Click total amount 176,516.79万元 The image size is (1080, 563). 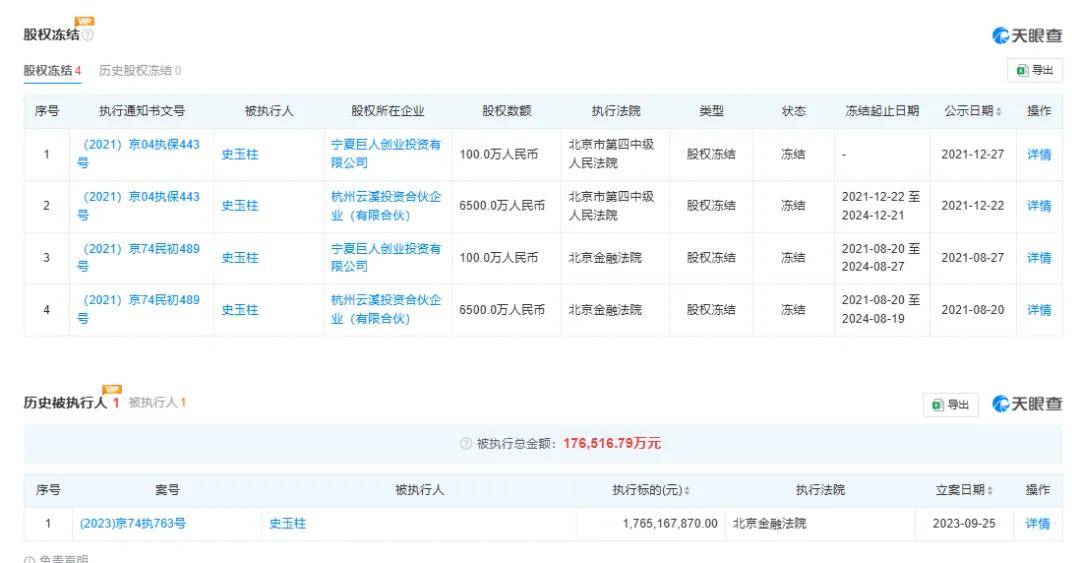click(612, 443)
